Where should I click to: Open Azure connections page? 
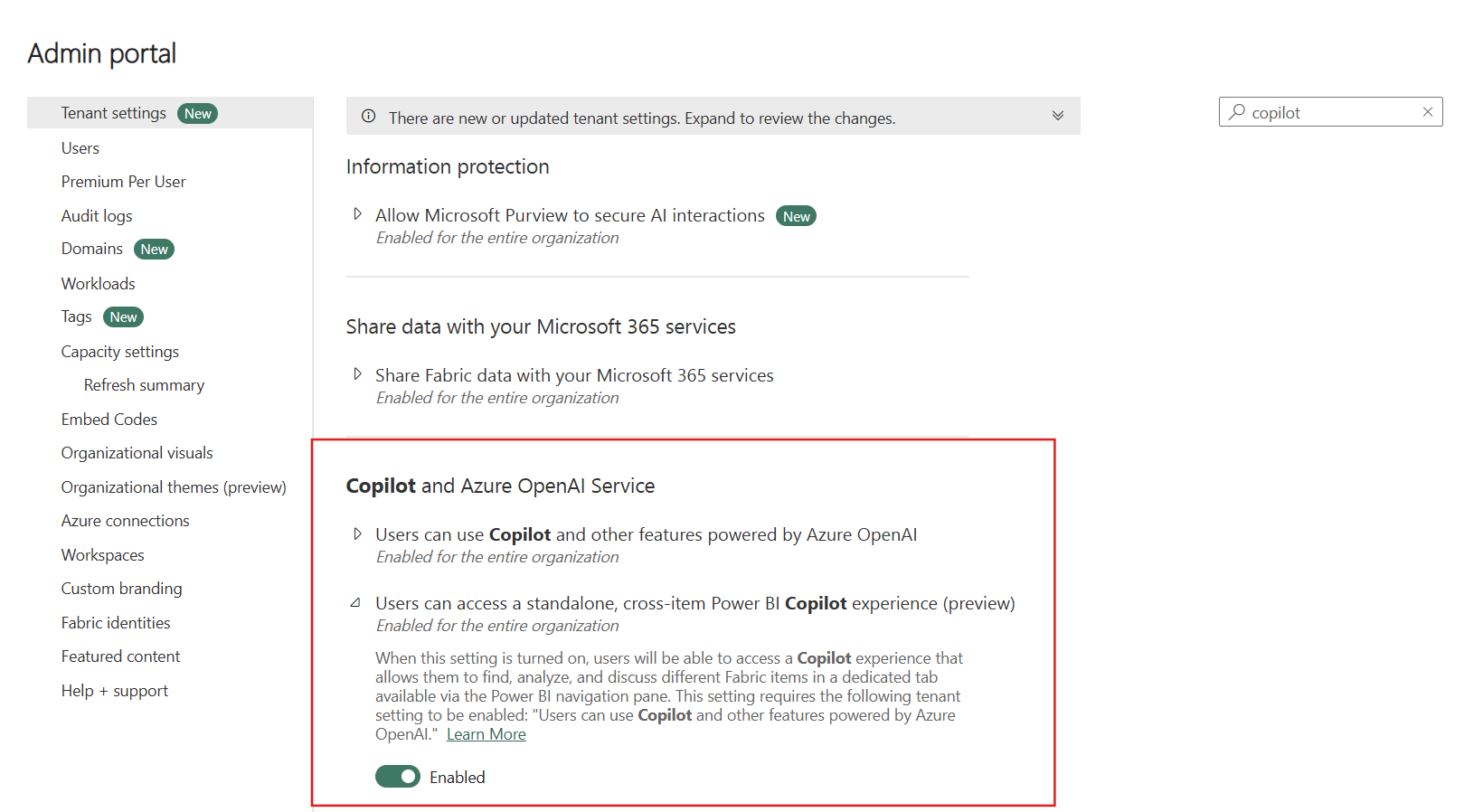click(x=126, y=521)
